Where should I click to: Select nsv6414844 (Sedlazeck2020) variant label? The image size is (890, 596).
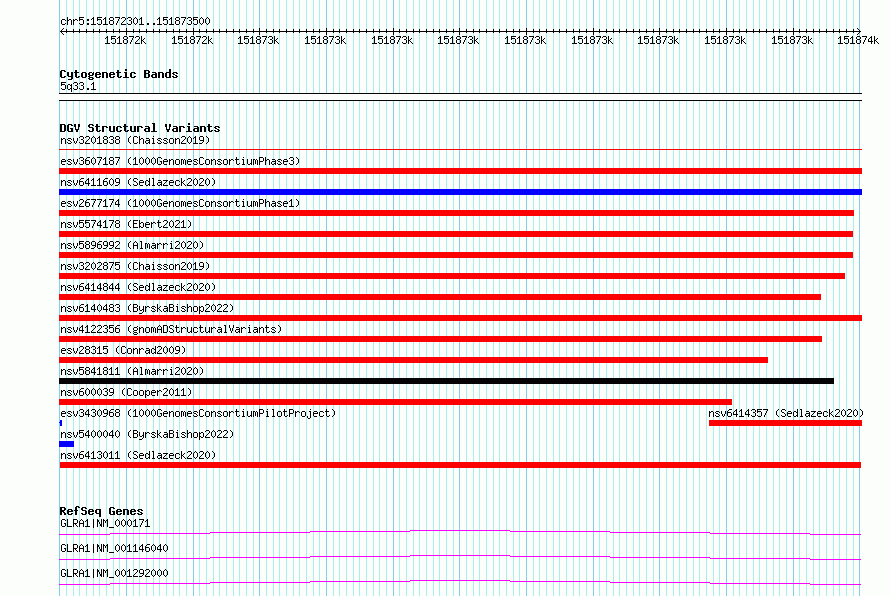[138, 287]
